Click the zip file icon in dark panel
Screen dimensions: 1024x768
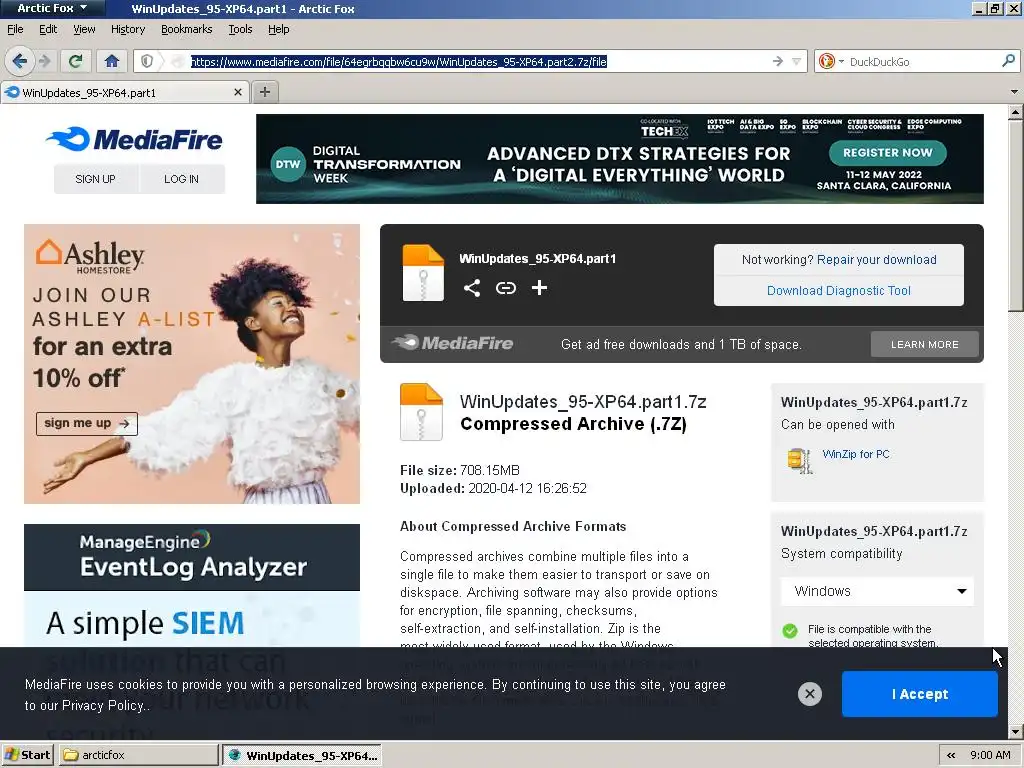click(423, 273)
